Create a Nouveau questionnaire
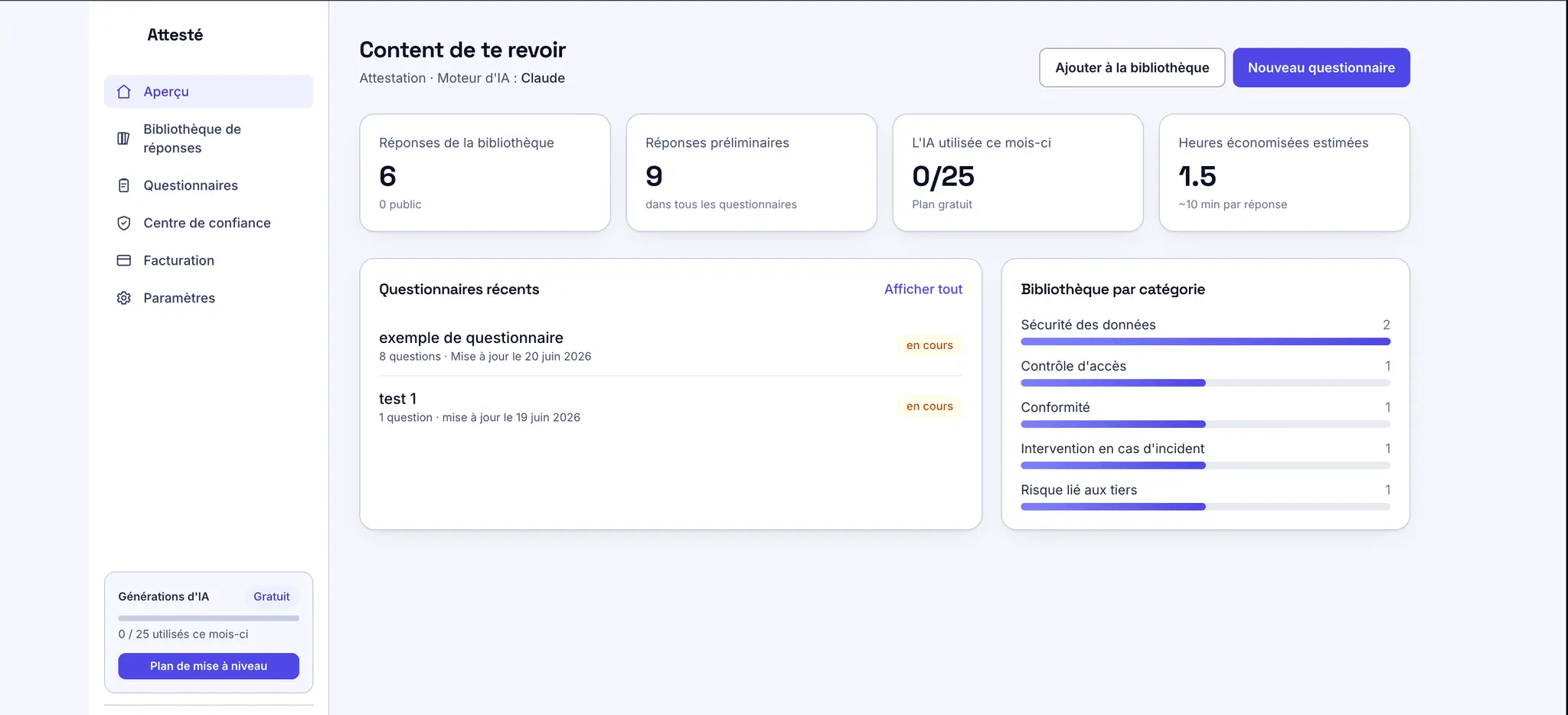This screenshot has height=715, width=1568. 1321,67
